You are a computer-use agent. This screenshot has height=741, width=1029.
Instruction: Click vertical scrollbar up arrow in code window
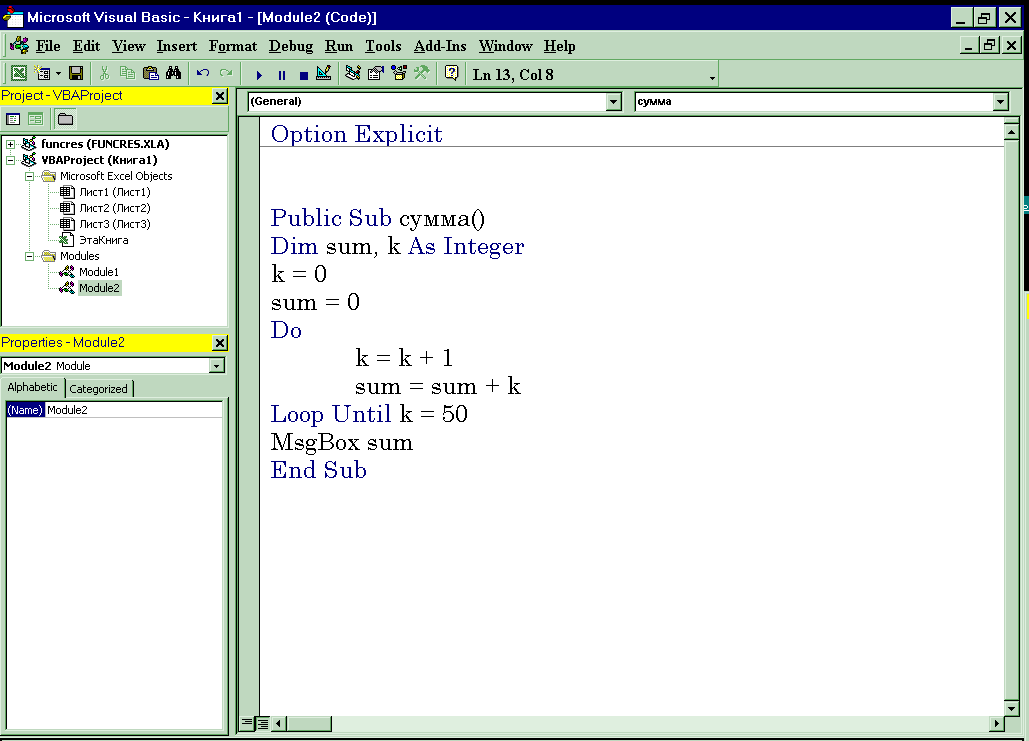click(x=1011, y=133)
